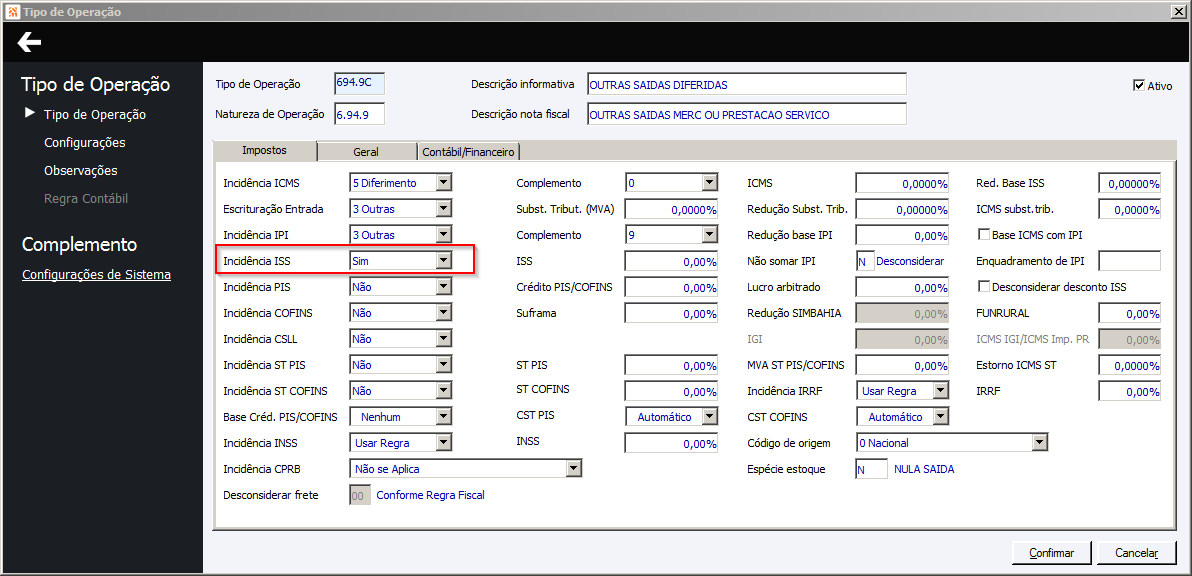Enable Base ICMS com IPI checkbox

point(983,235)
